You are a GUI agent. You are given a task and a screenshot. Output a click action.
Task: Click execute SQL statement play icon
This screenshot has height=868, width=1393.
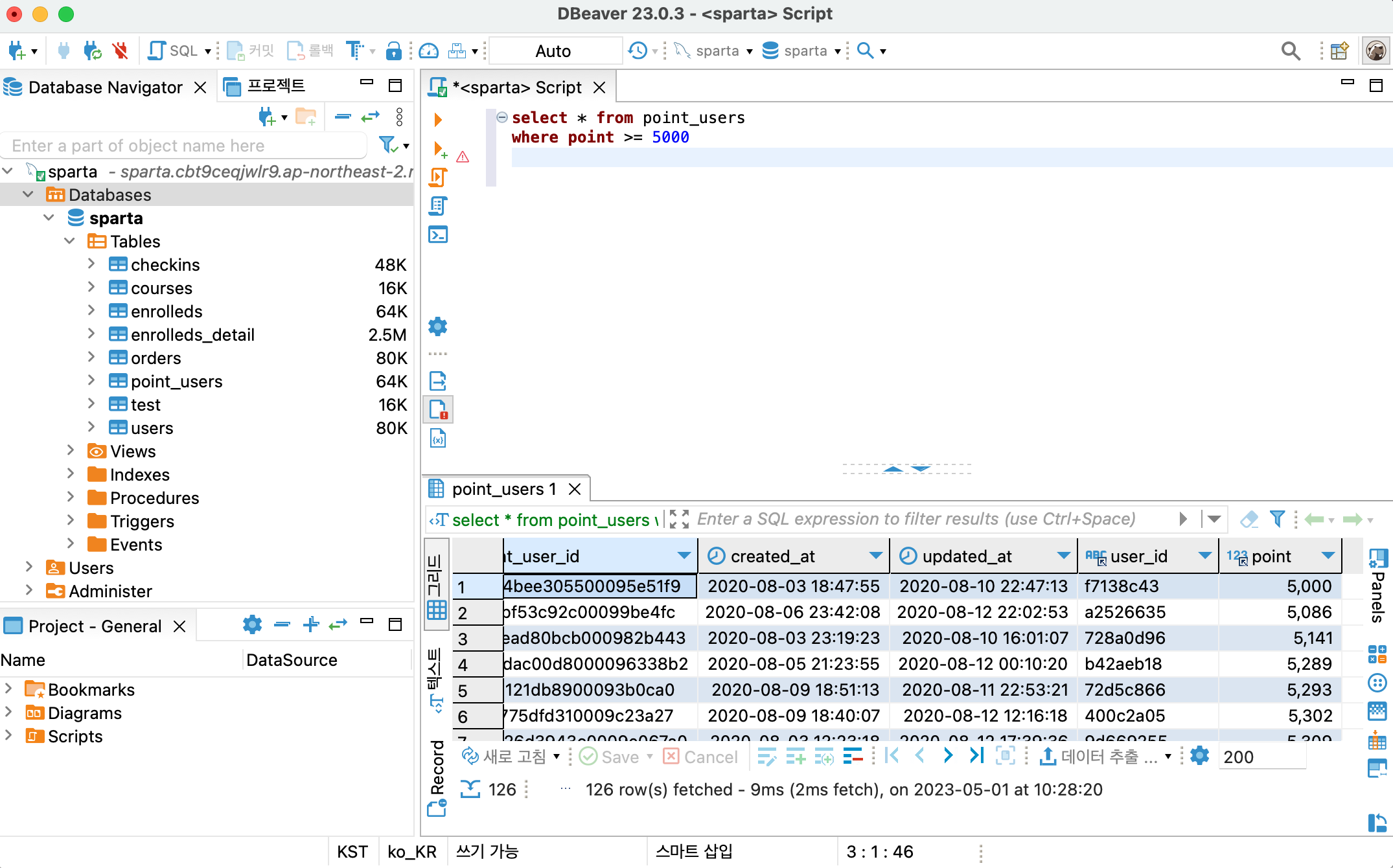pyautogui.click(x=438, y=119)
